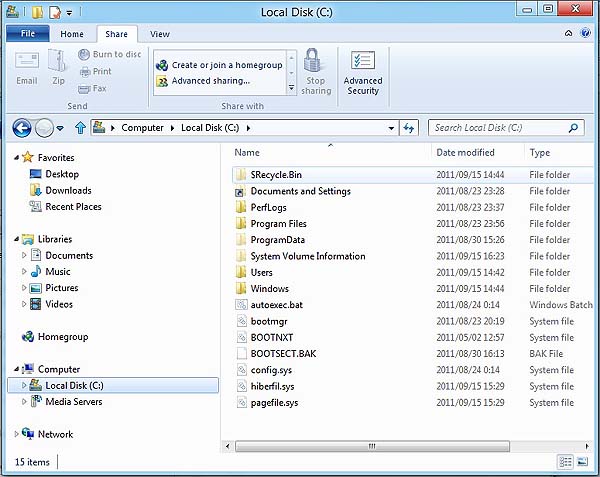Open the Home ribbon tab
The image size is (600, 477).
point(72,34)
